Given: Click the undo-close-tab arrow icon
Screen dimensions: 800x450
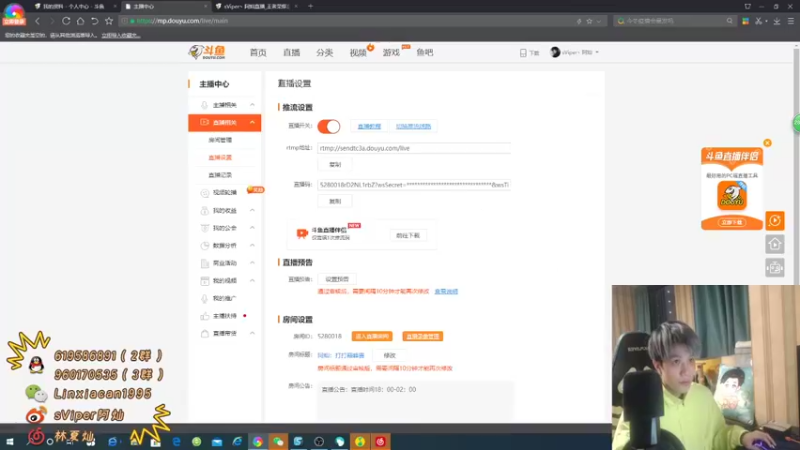Looking at the screenshot, I should coord(94,21).
